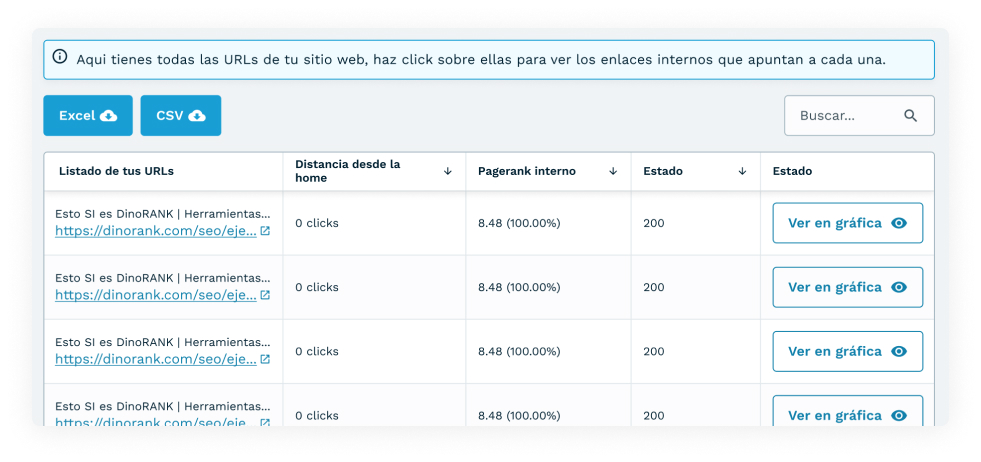Sort by Distancia desde la home arrow
The height and width of the screenshot is (462, 981).
point(447,171)
